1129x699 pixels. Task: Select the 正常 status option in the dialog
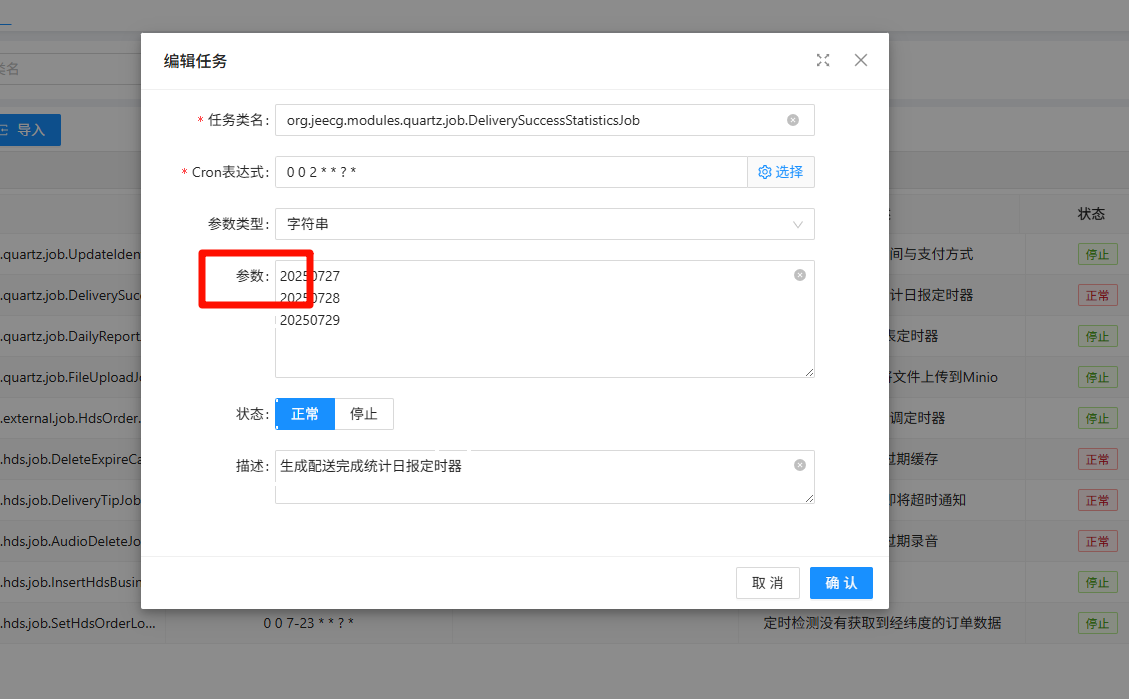point(305,414)
